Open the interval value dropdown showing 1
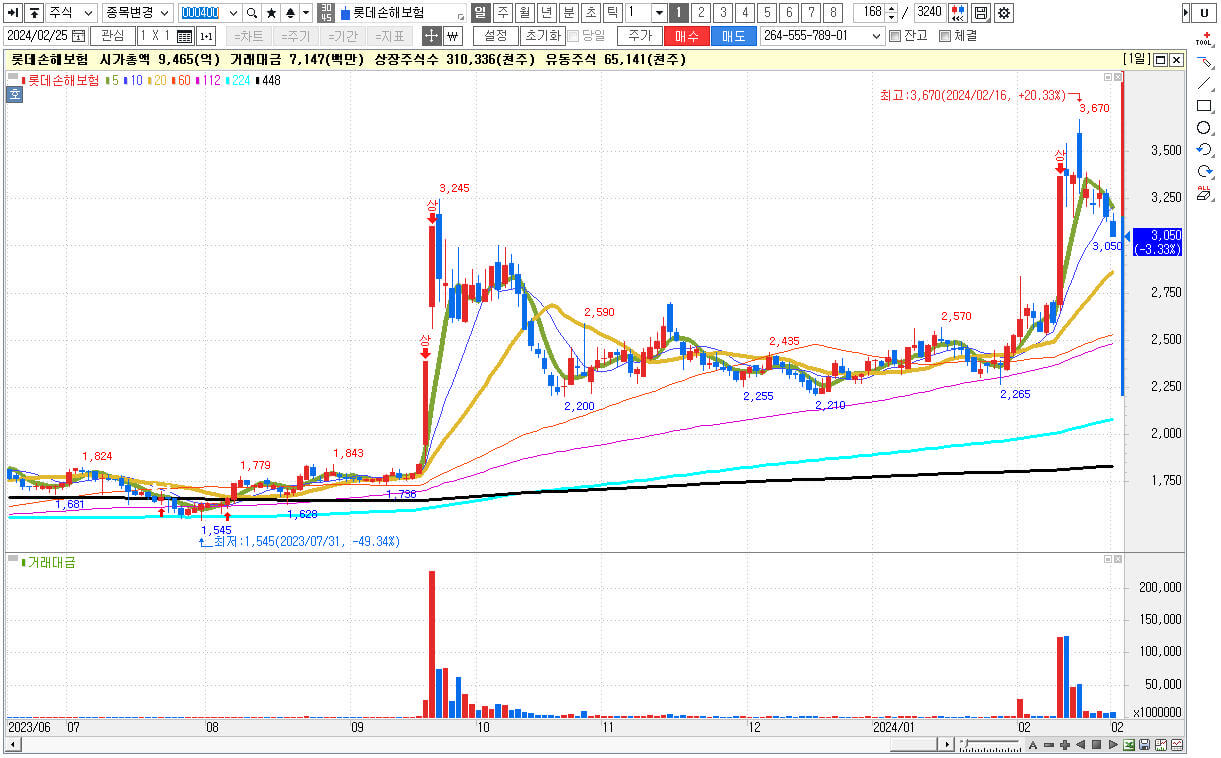This screenshot has width=1221, height=758. (658, 13)
